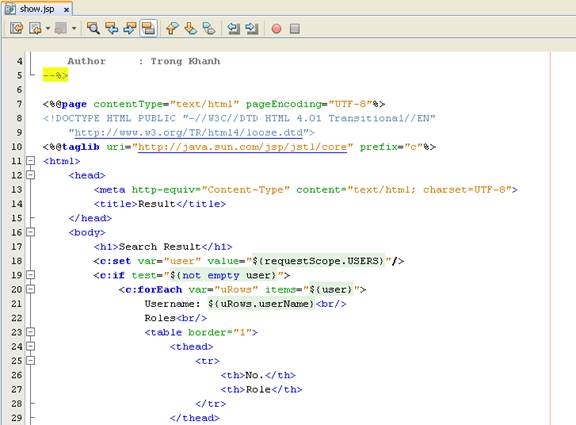The width and height of the screenshot is (576, 425).
Task: Collapse the c:forEach fold on line 20
Action: click(30, 289)
